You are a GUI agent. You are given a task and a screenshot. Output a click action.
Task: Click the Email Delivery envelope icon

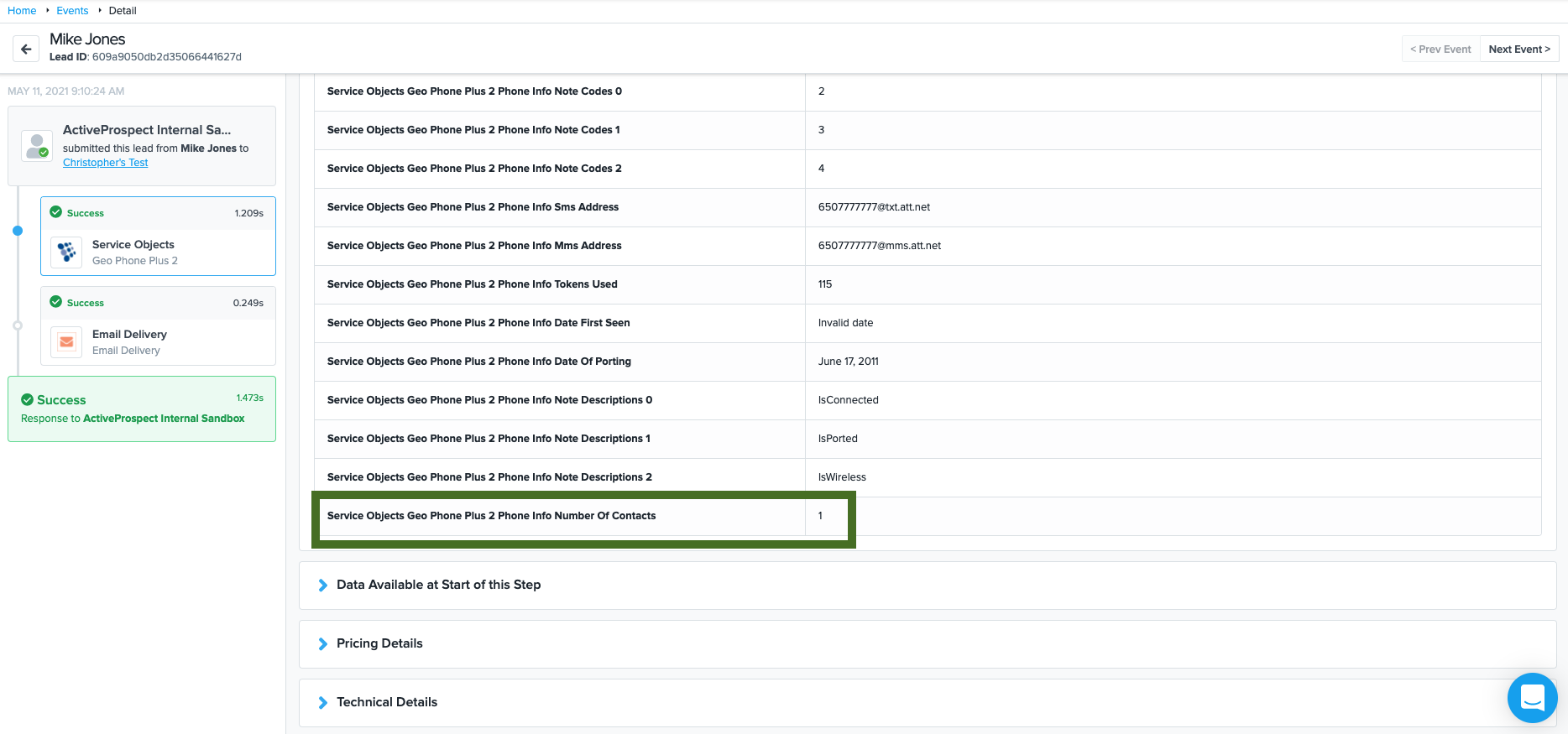point(66,342)
